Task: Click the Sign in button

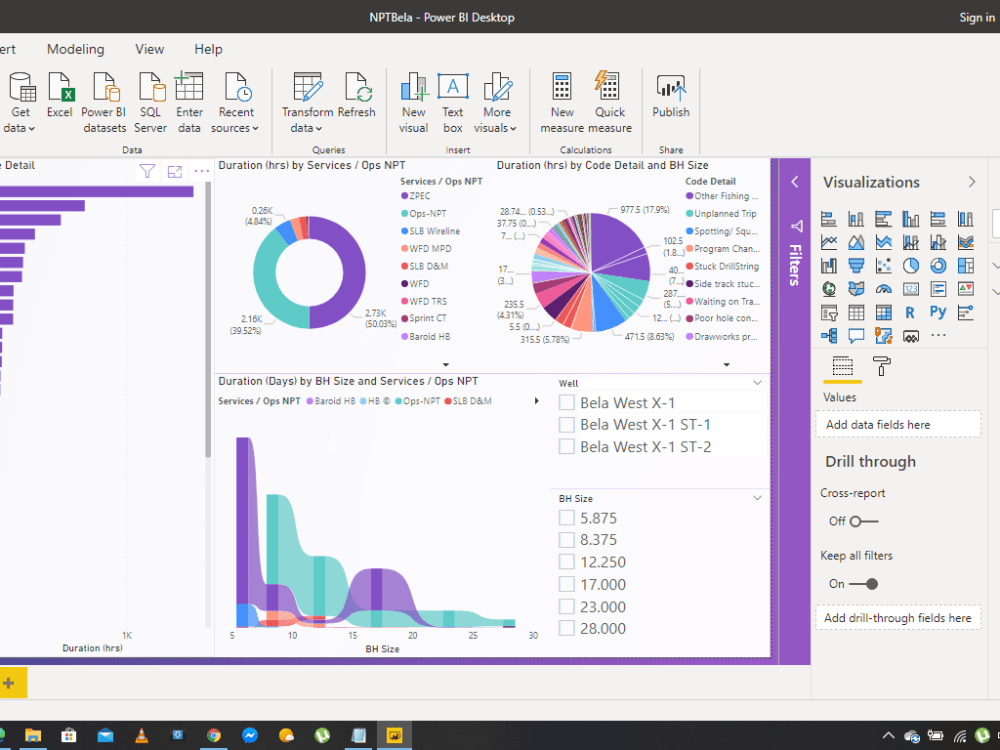Action: coord(977,17)
